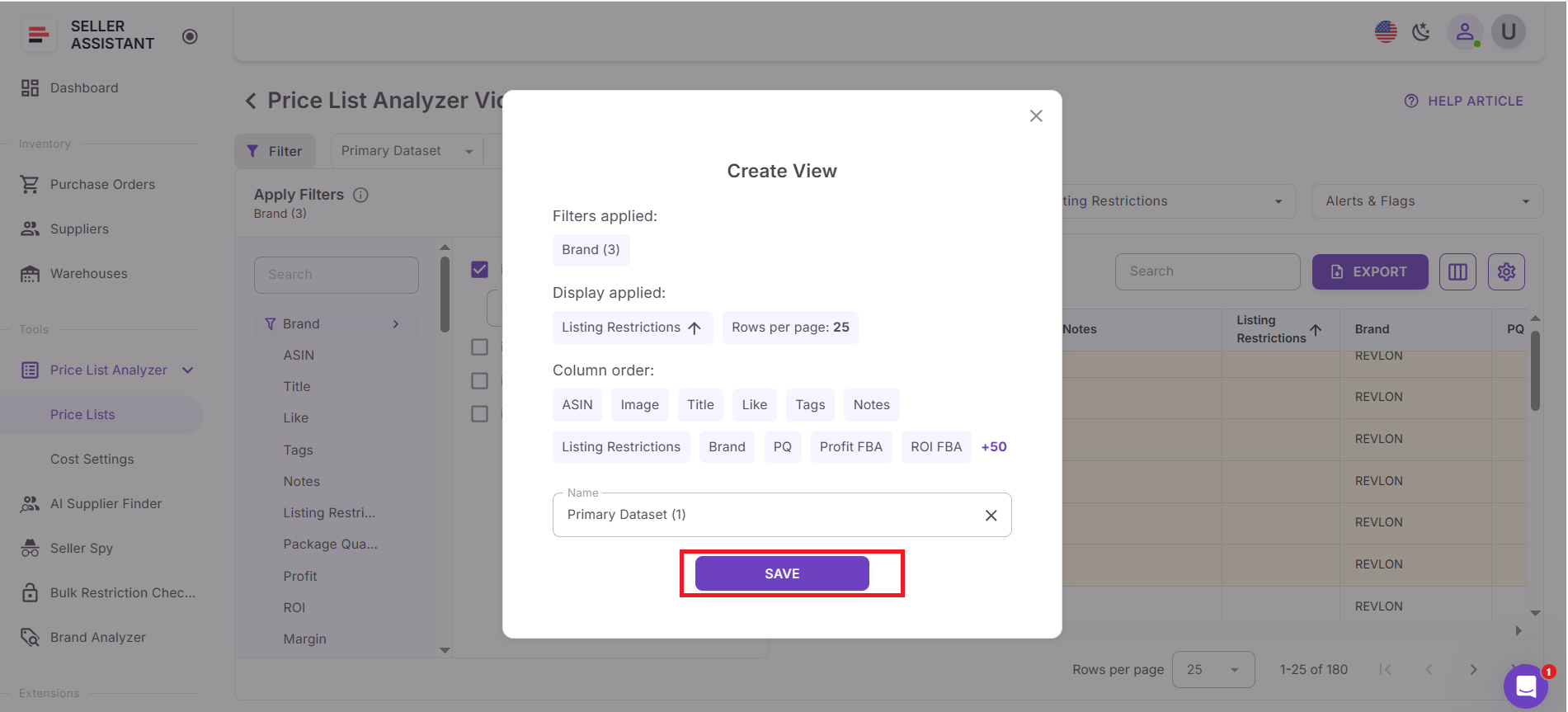Open the Rows per page 25 dropdown
Screen dimensions: 1568x712
[1212, 669]
